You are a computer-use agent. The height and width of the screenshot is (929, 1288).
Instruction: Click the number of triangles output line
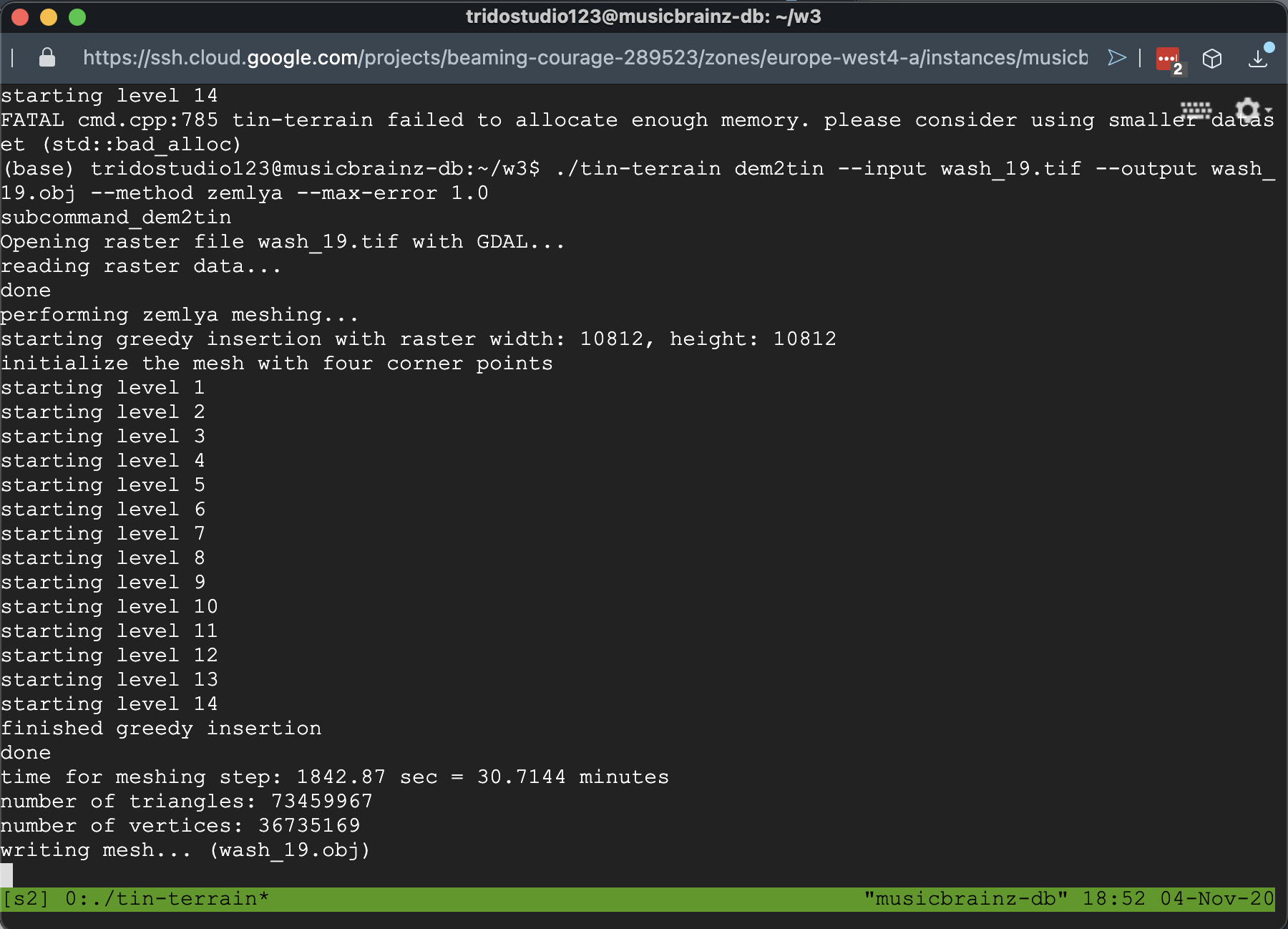[186, 802]
